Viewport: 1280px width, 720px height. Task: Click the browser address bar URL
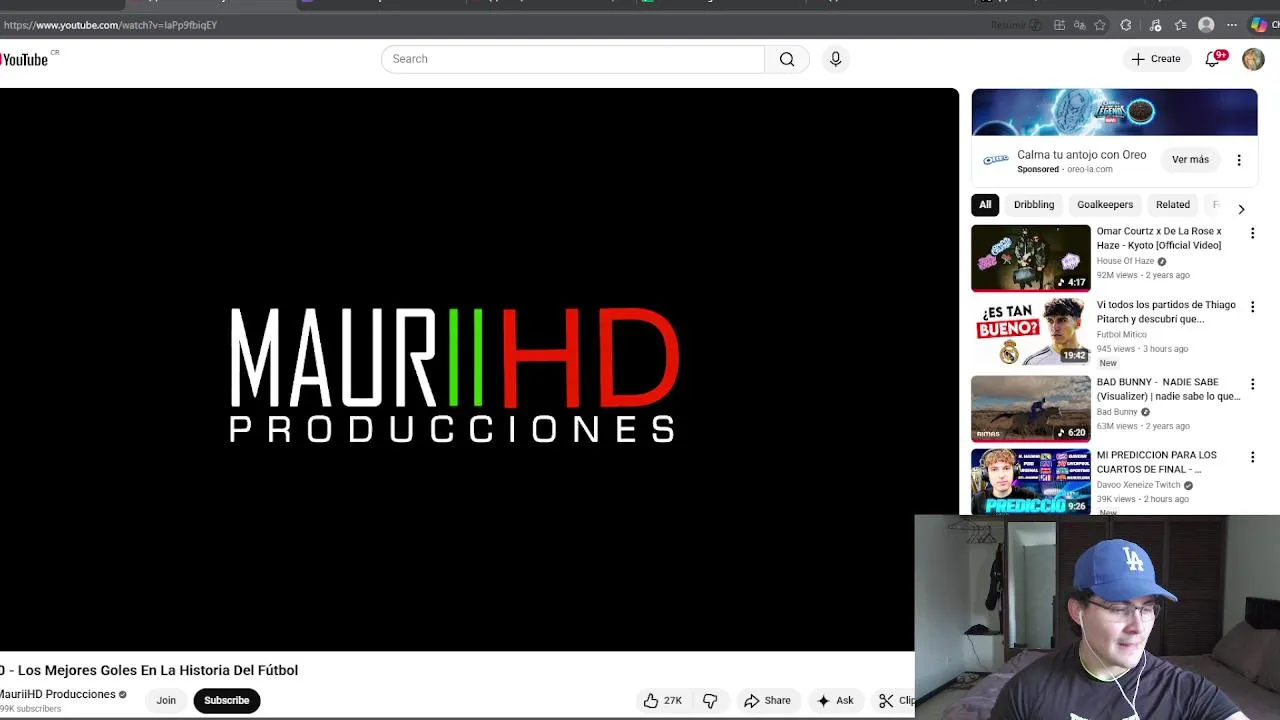click(110, 25)
